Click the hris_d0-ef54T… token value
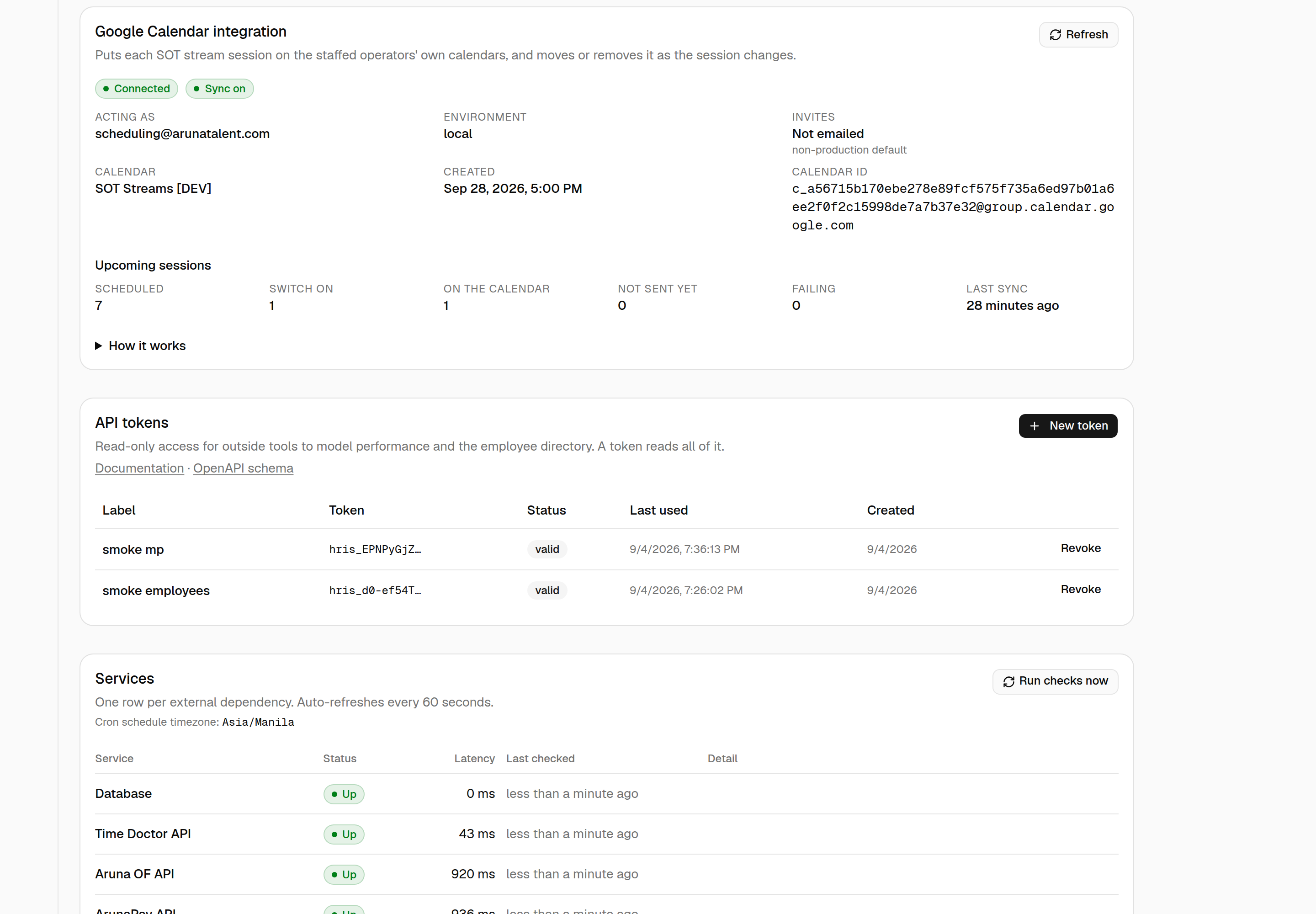Image resolution: width=1316 pixels, height=914 pixels. coord(375,591)
